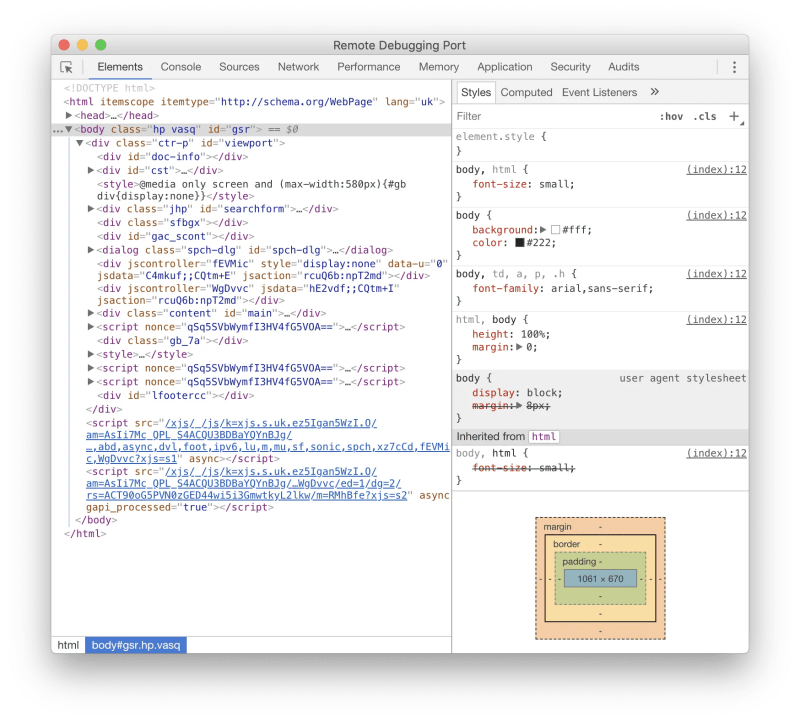
Task: Select html in the breadcrumb bar
Action: pyautogui.click(x=68, y=645)
